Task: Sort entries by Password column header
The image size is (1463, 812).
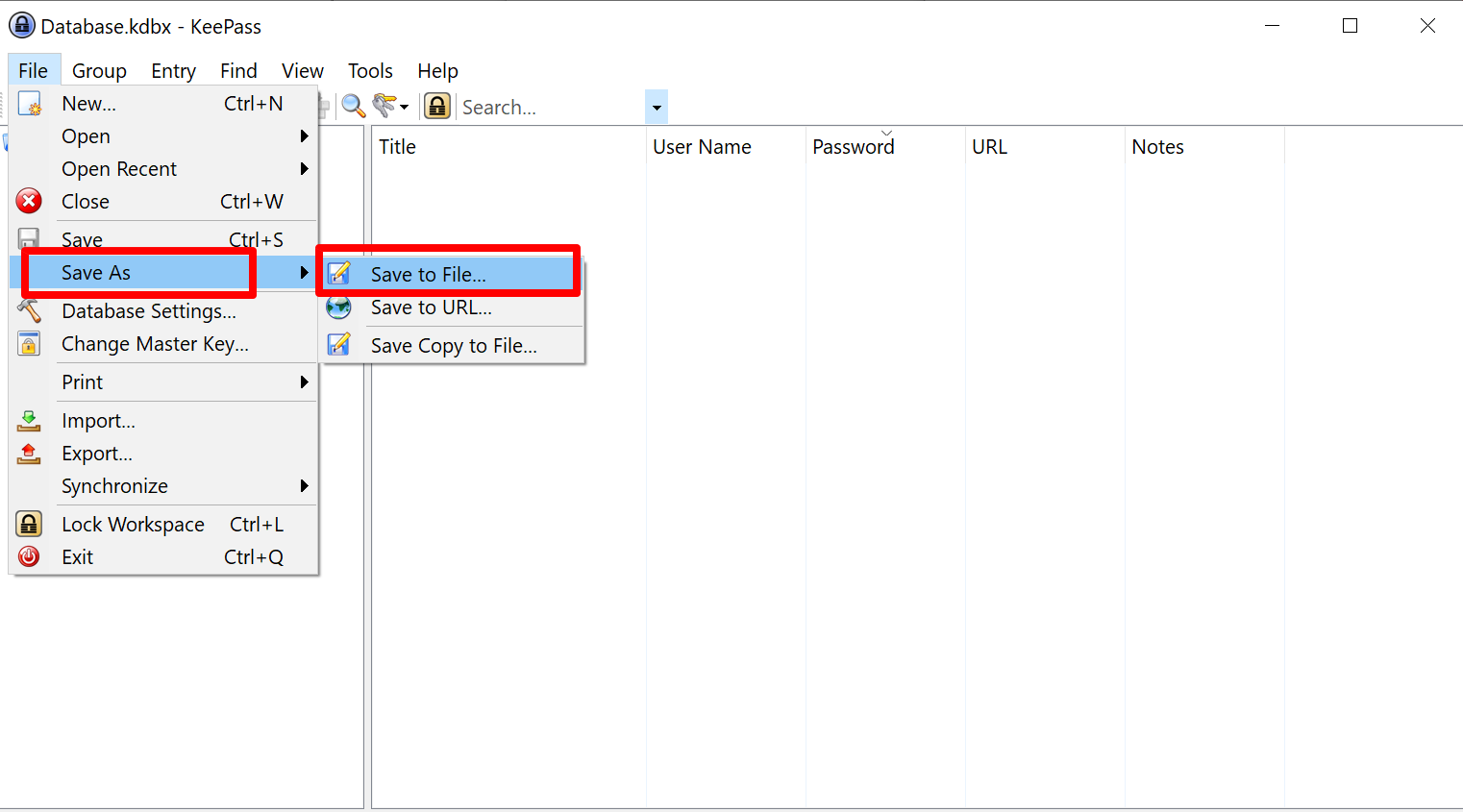Action: [x=885, y=147]
